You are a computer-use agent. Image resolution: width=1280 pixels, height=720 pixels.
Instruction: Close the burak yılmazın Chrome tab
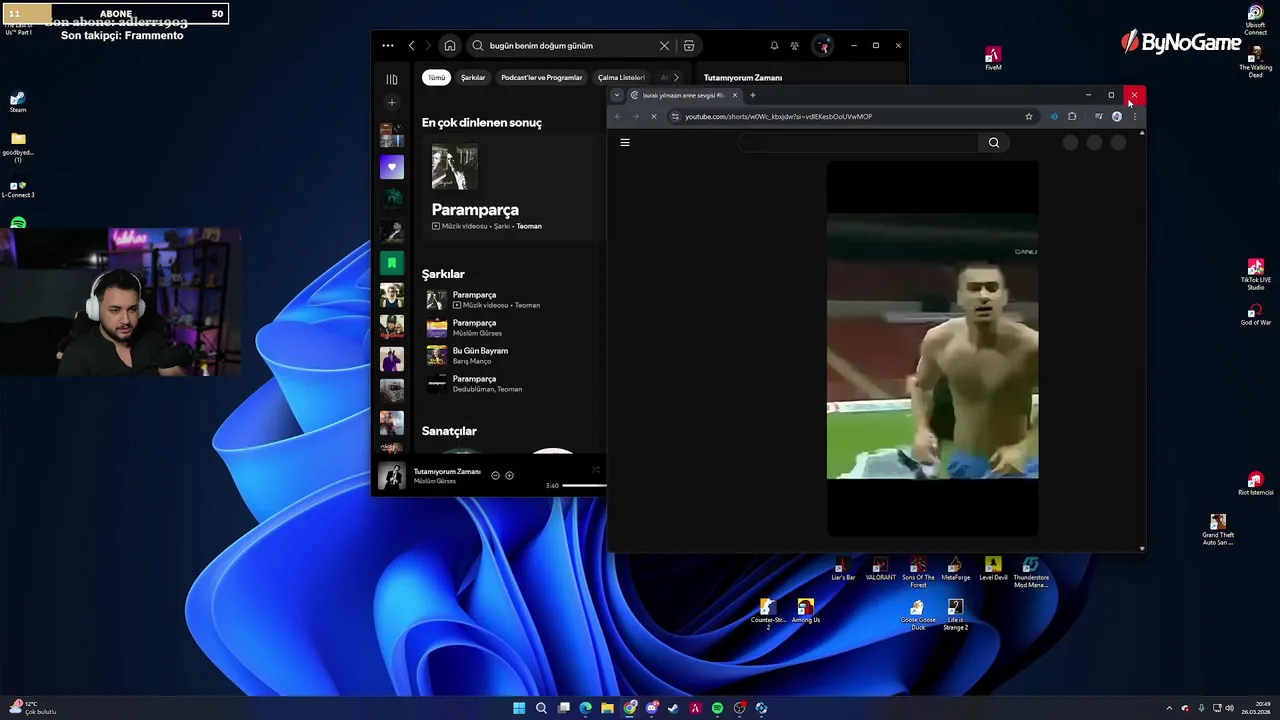point(735,95)
